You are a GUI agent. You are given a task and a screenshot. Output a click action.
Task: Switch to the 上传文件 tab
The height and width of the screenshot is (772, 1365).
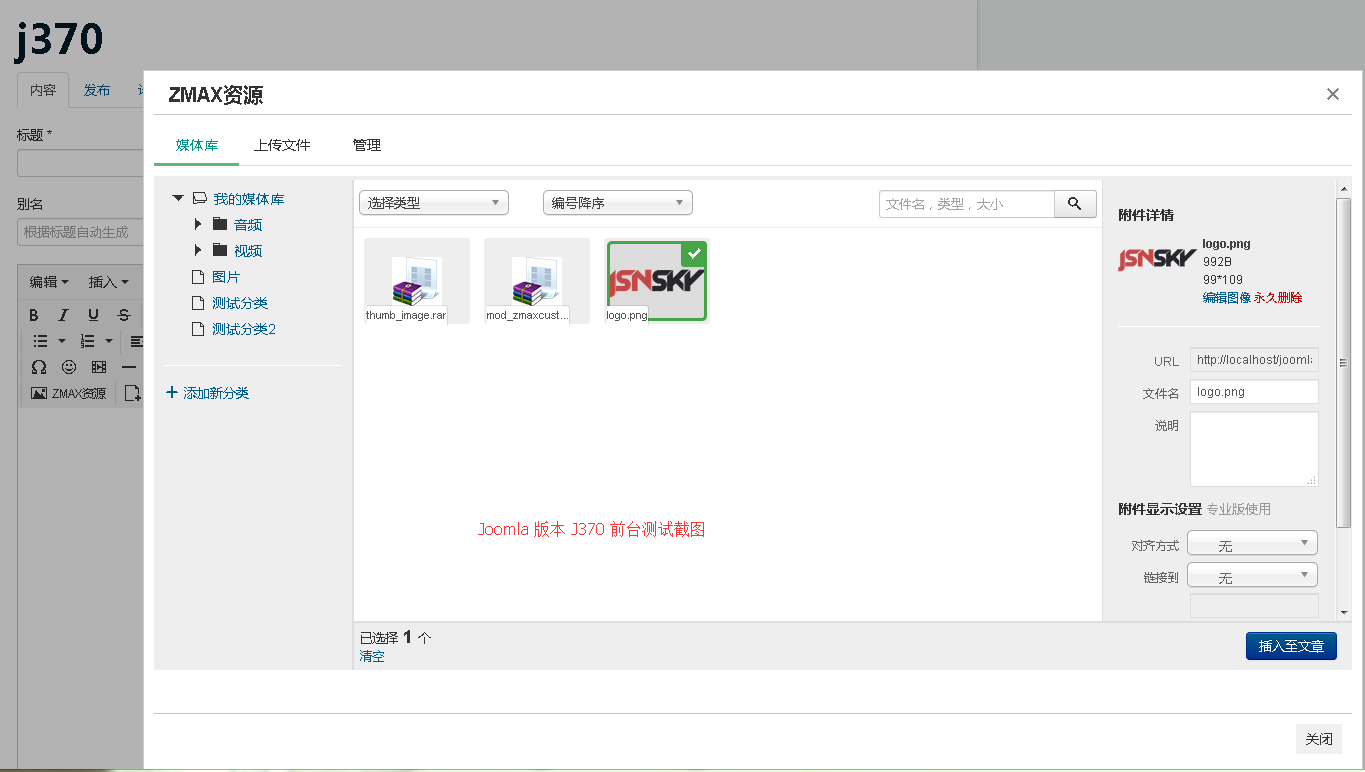tap(282, 145)
